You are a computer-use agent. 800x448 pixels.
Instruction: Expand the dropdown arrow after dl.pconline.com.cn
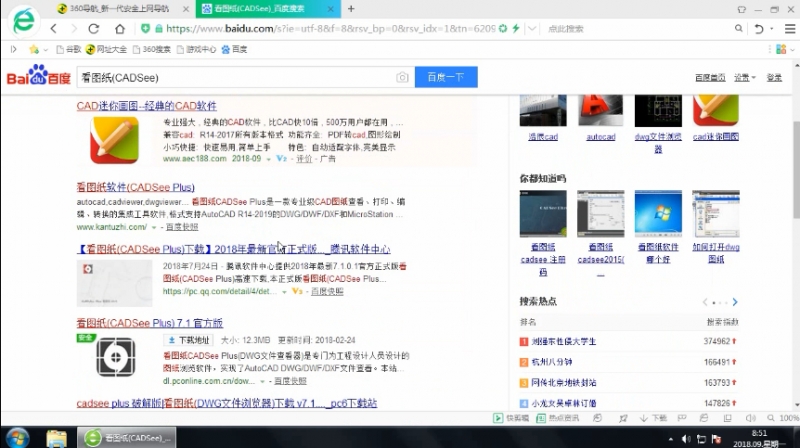pyautogui.click(x=262, y=381)
